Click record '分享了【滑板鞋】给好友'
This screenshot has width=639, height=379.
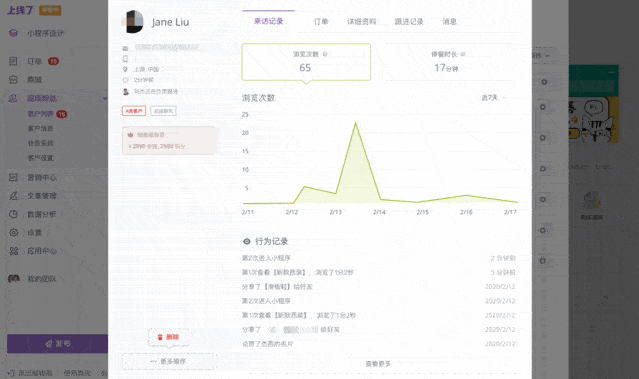(277, 287)
